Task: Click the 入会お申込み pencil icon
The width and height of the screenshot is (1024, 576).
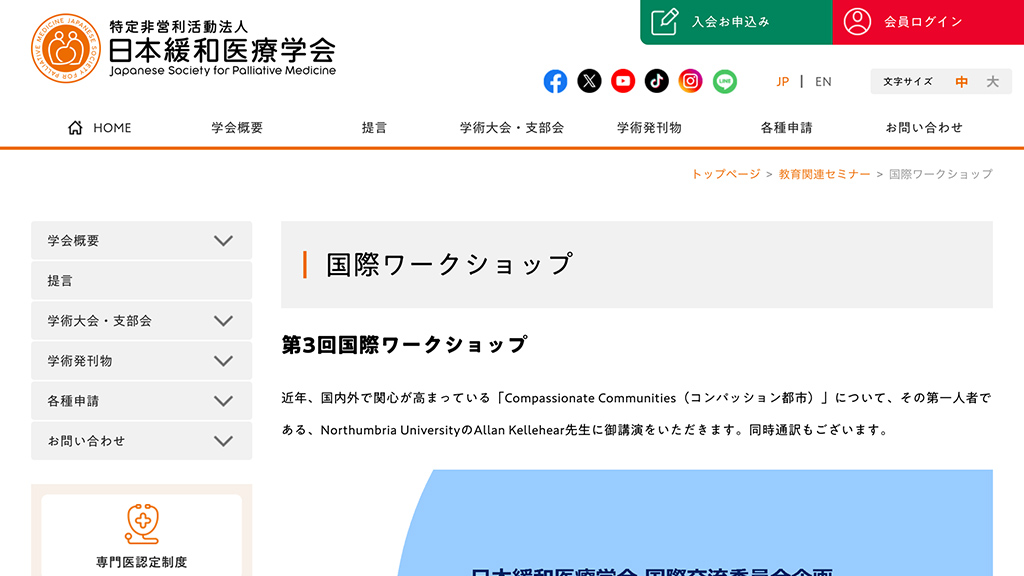Action: [x=665, y=22]
